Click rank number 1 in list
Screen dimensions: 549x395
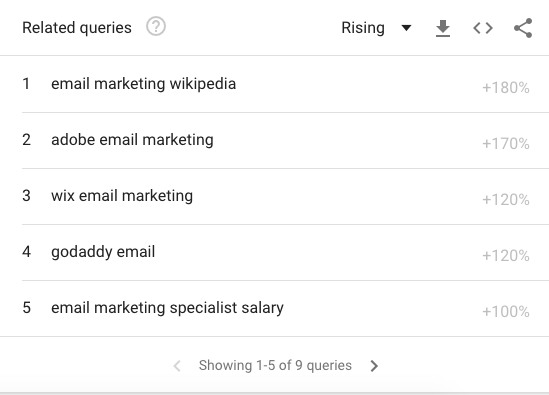pos(26,84)
